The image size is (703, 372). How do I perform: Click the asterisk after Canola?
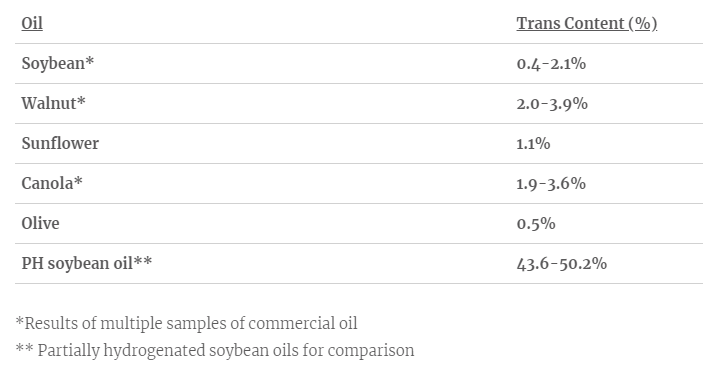(x=78, y=181)
